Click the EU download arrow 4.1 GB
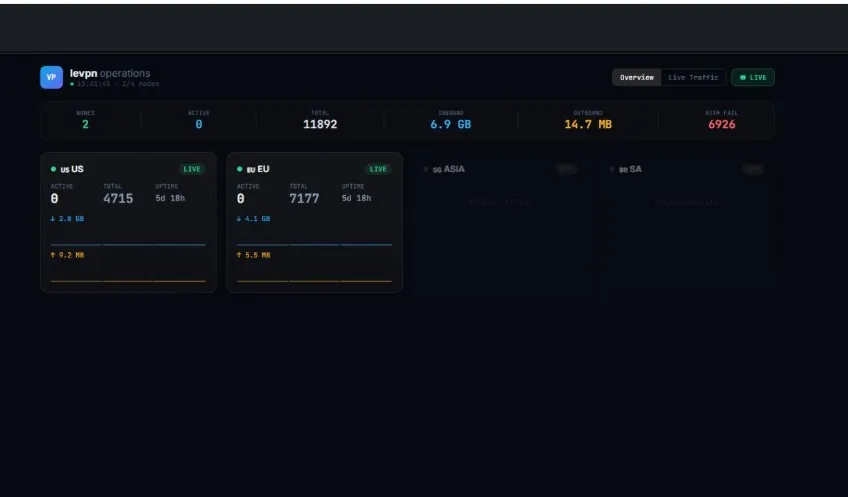The height and width of the screenshot is (497, 848). 253,218
